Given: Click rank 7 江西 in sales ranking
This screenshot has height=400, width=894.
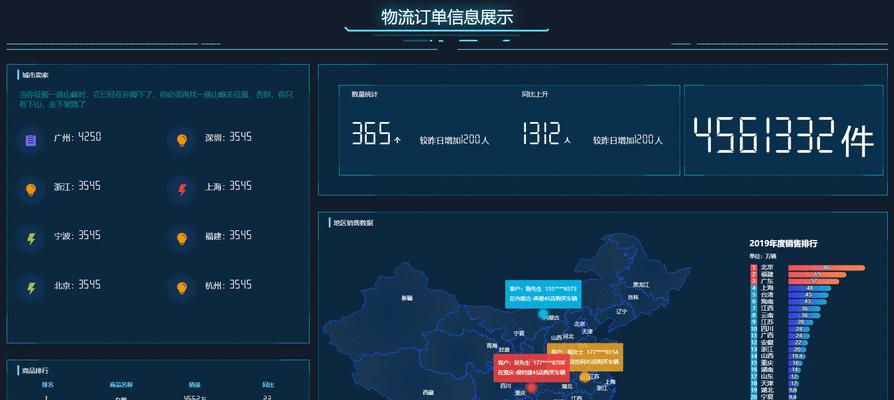Looking at the screenshot, I should pyautogui.click(x=767, y=308).
